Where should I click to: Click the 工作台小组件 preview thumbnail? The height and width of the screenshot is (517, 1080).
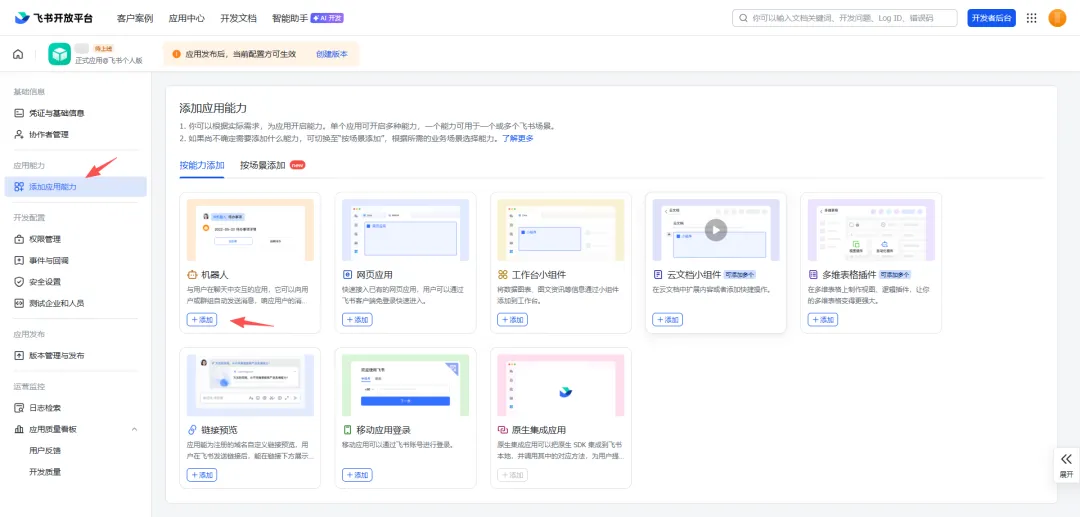click(x=561, y=230)
